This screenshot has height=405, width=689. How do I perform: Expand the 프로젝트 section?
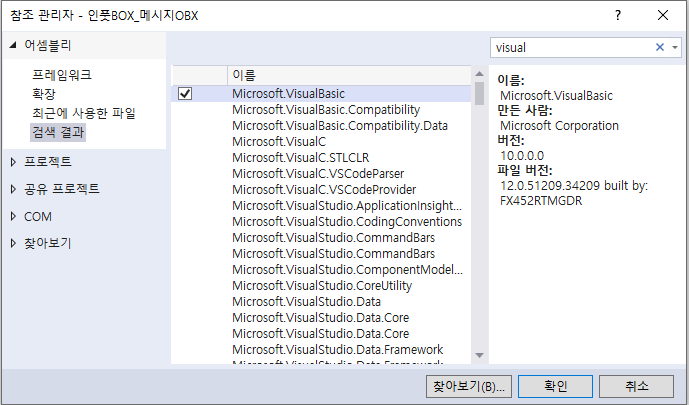(13, 162)
